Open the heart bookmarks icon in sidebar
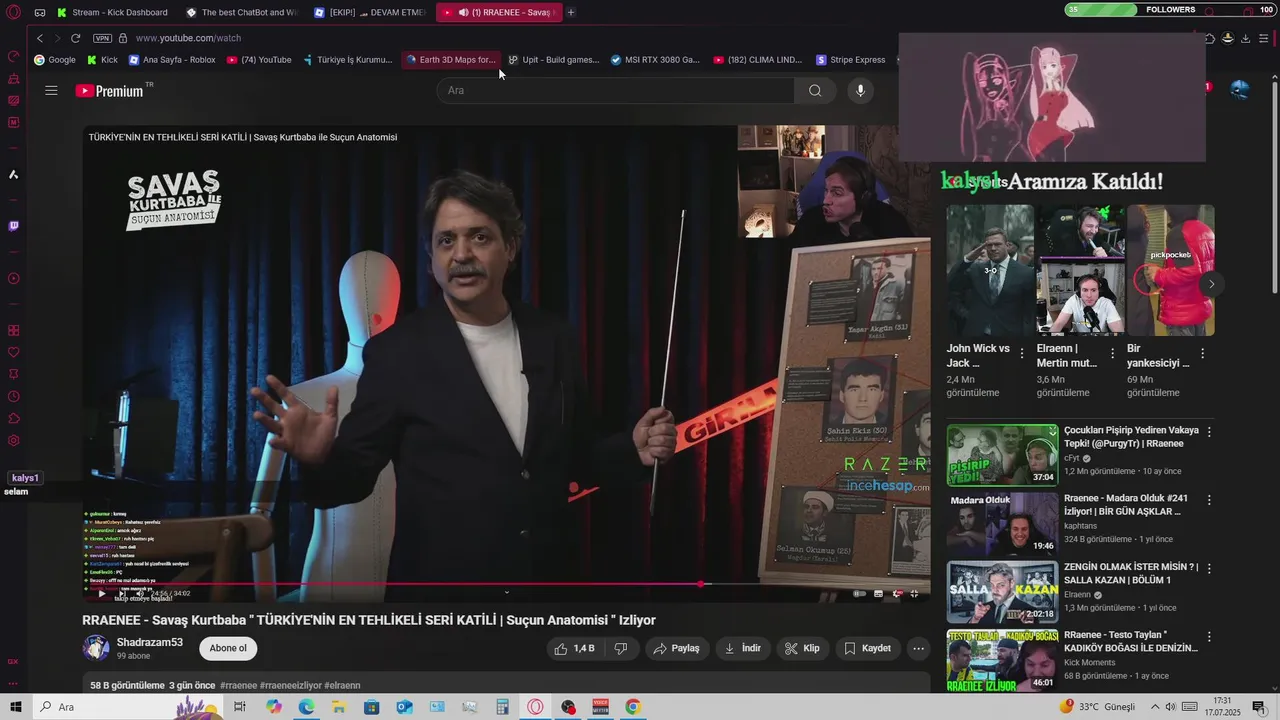 click(x=13, y=352)
